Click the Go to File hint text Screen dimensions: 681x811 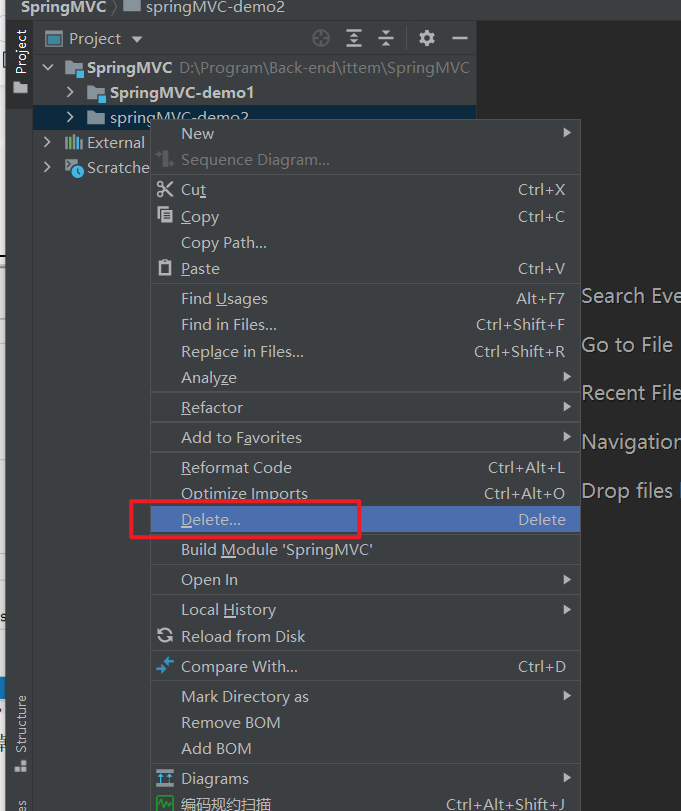[627, 344]
